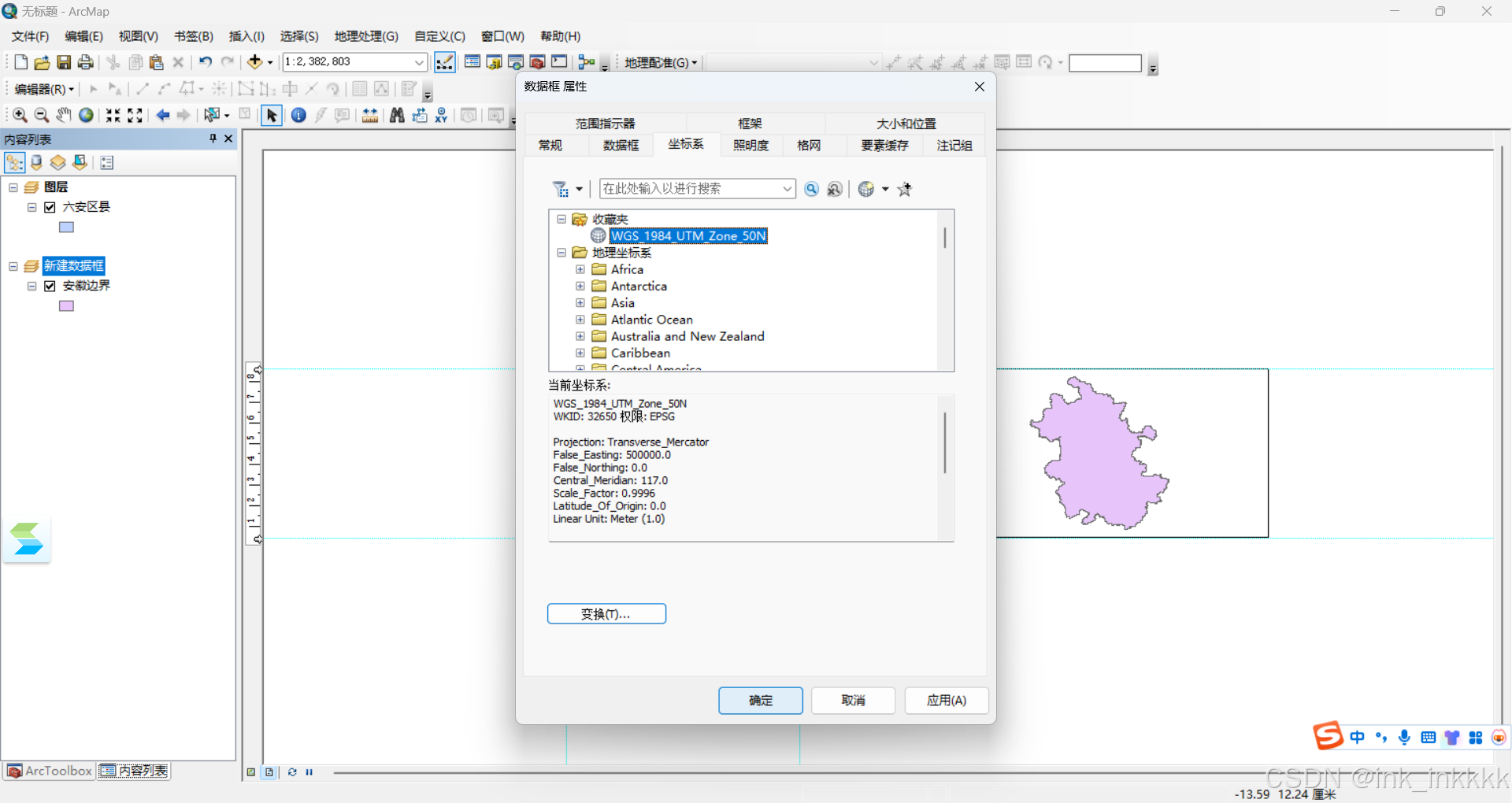Go back to previous extent arrow
The image size is (1512, 803).
pyautogui.click(x=163, y=115)
